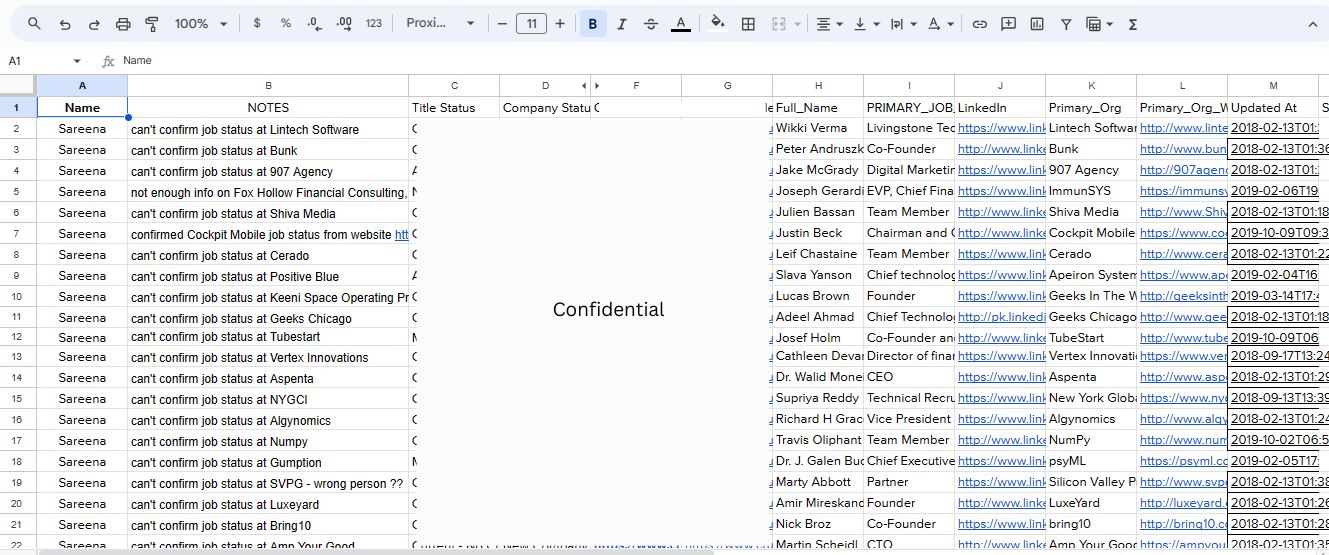Open the fill color paint bucket
The height and width of the screenshot is (555, 1329).
717,24
